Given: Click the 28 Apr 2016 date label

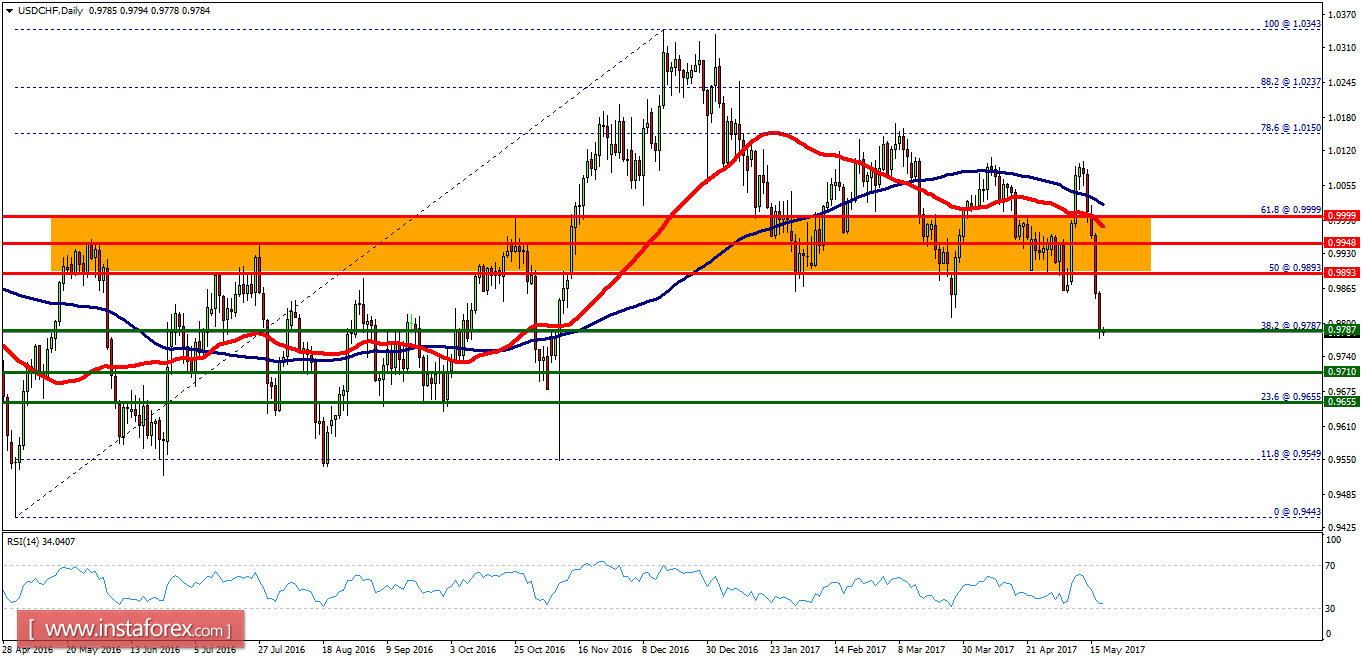Looking at the screenshot, I should click(x=30, y=649).
